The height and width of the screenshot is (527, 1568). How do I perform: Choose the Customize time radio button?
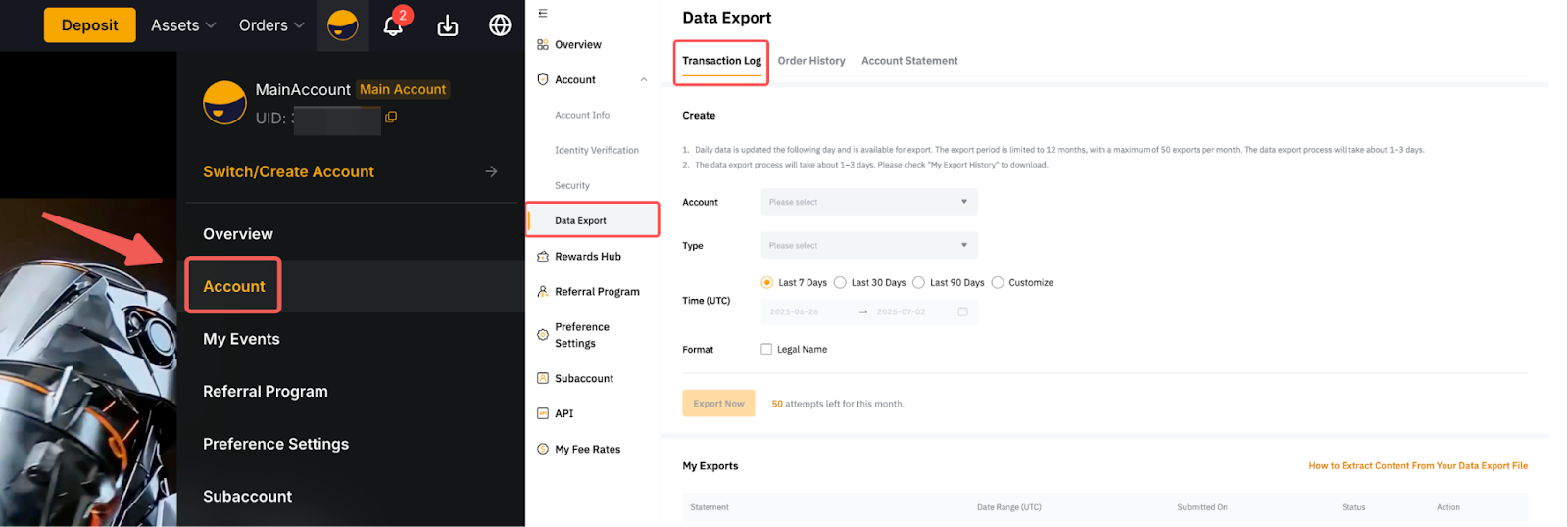pyautogui.click(x=998, y=283)
